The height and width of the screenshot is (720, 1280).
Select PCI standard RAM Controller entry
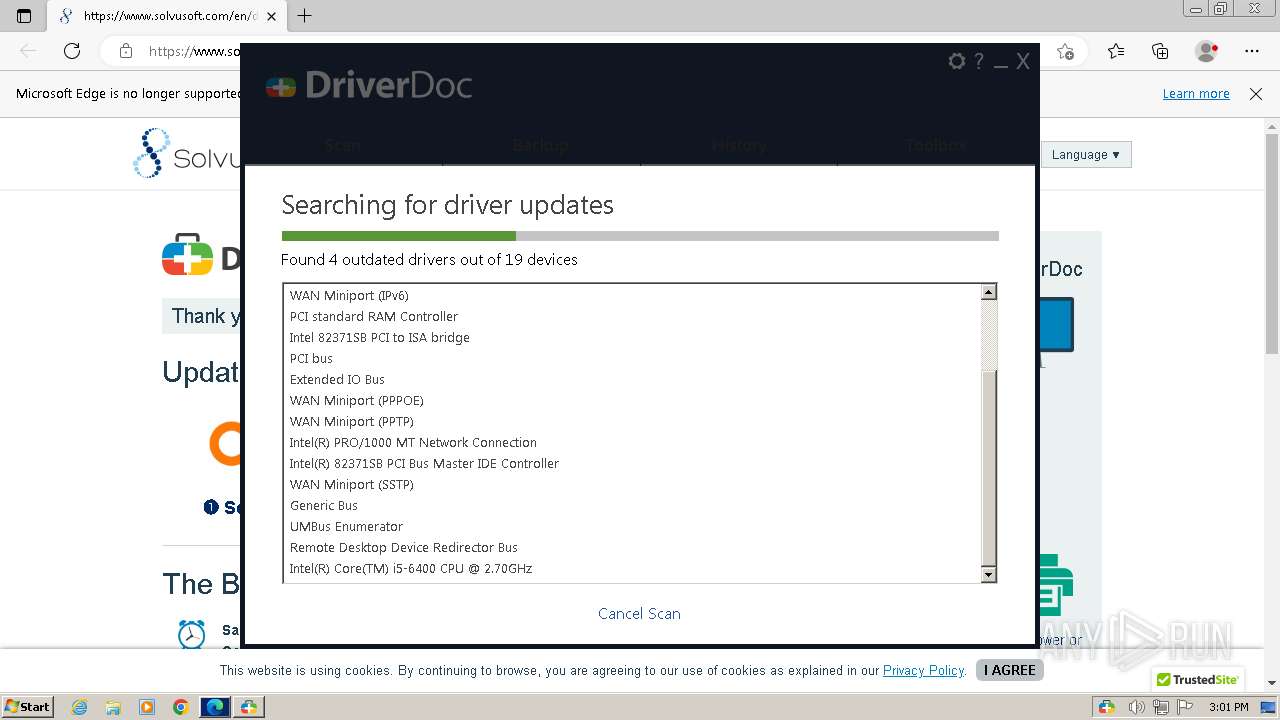(x=374, y=317)
